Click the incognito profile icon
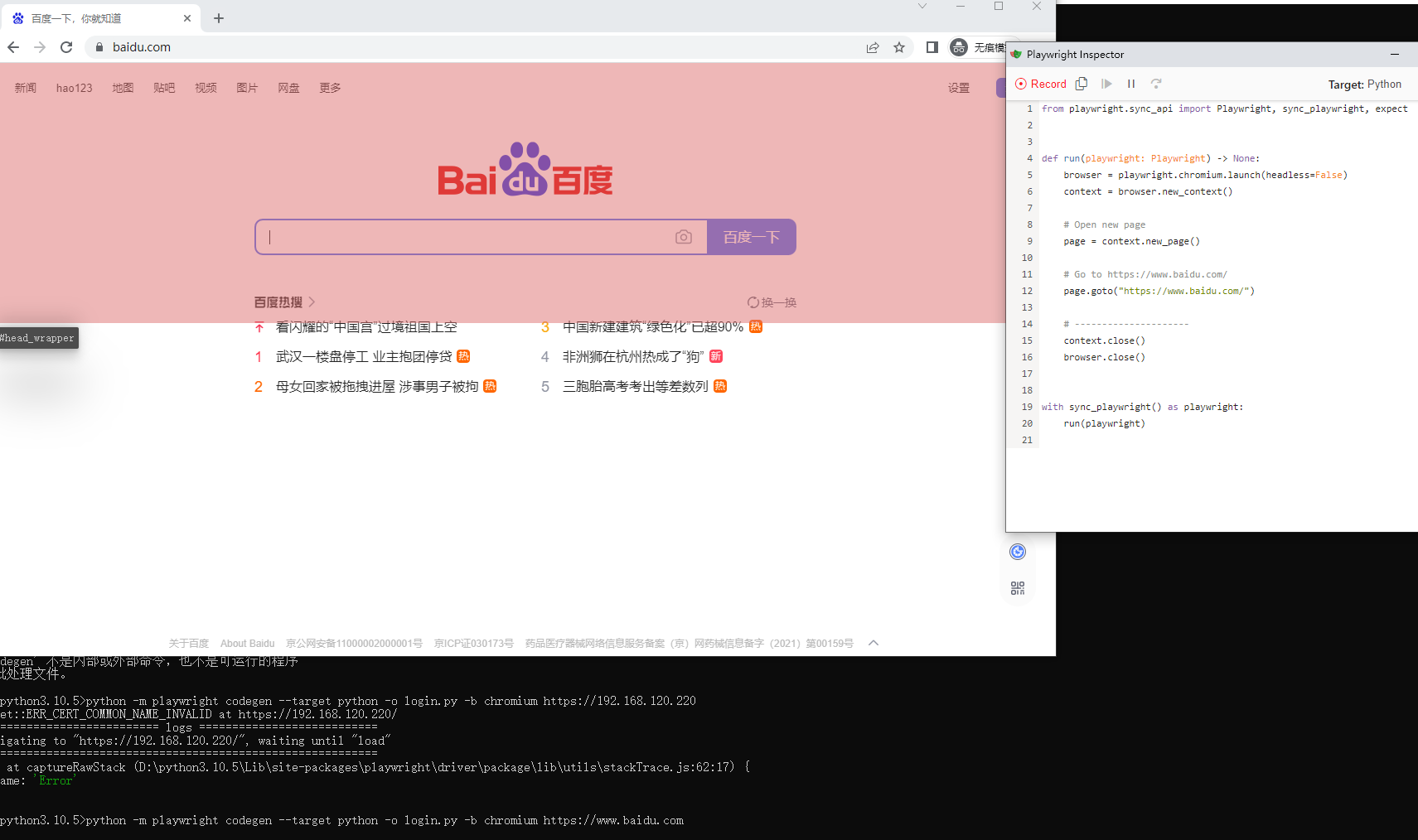Screen dimensions: 1418x840 pos(959,47)
